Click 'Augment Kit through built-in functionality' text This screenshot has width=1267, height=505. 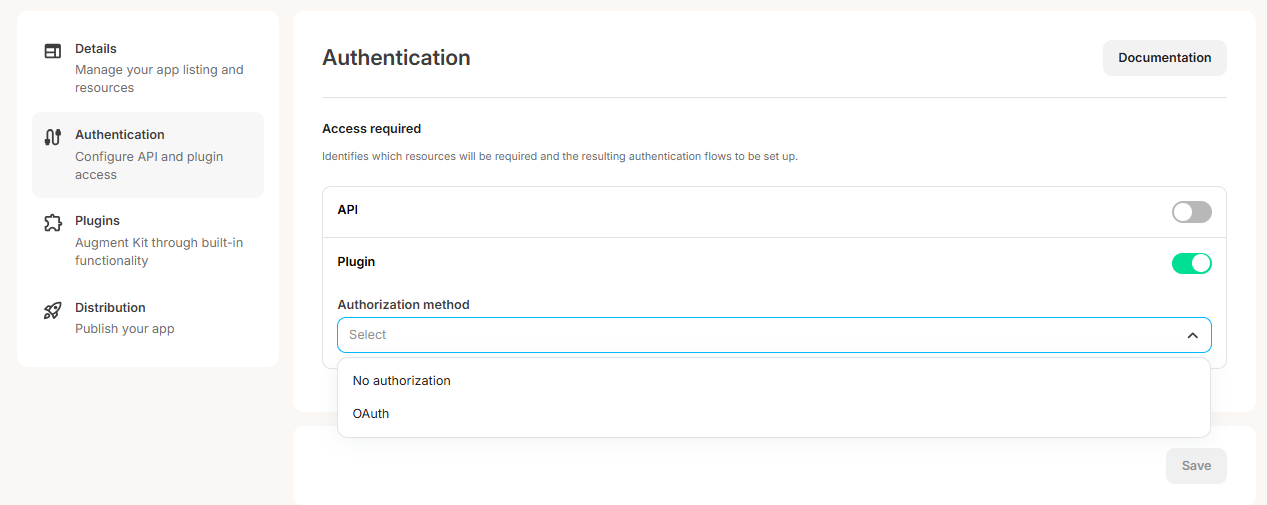pos(159,252)
